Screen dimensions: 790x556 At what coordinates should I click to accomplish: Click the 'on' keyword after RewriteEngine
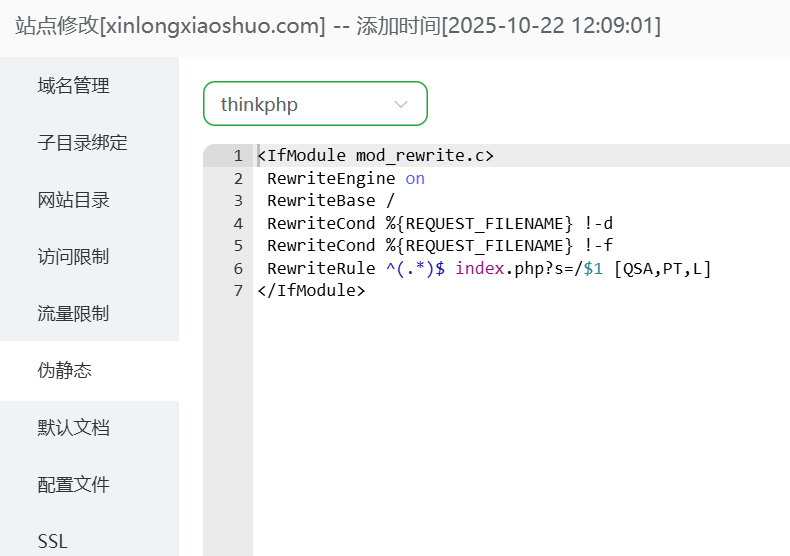click(415, 179)
